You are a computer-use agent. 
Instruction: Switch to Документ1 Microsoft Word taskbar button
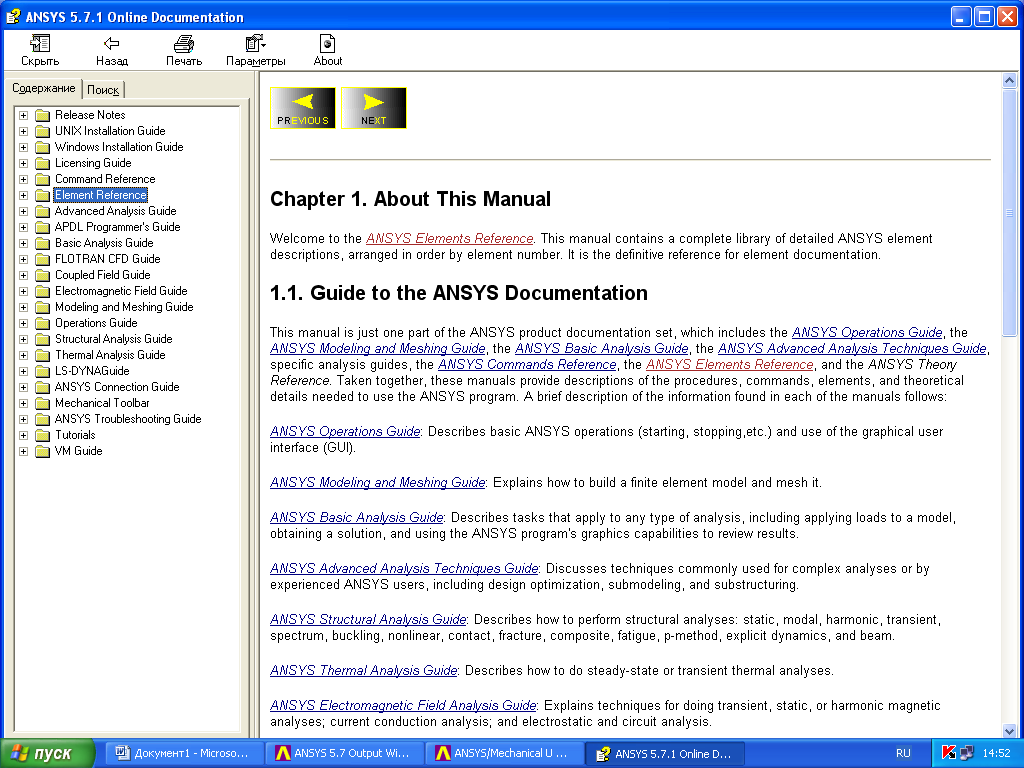(x=183, y=753)
